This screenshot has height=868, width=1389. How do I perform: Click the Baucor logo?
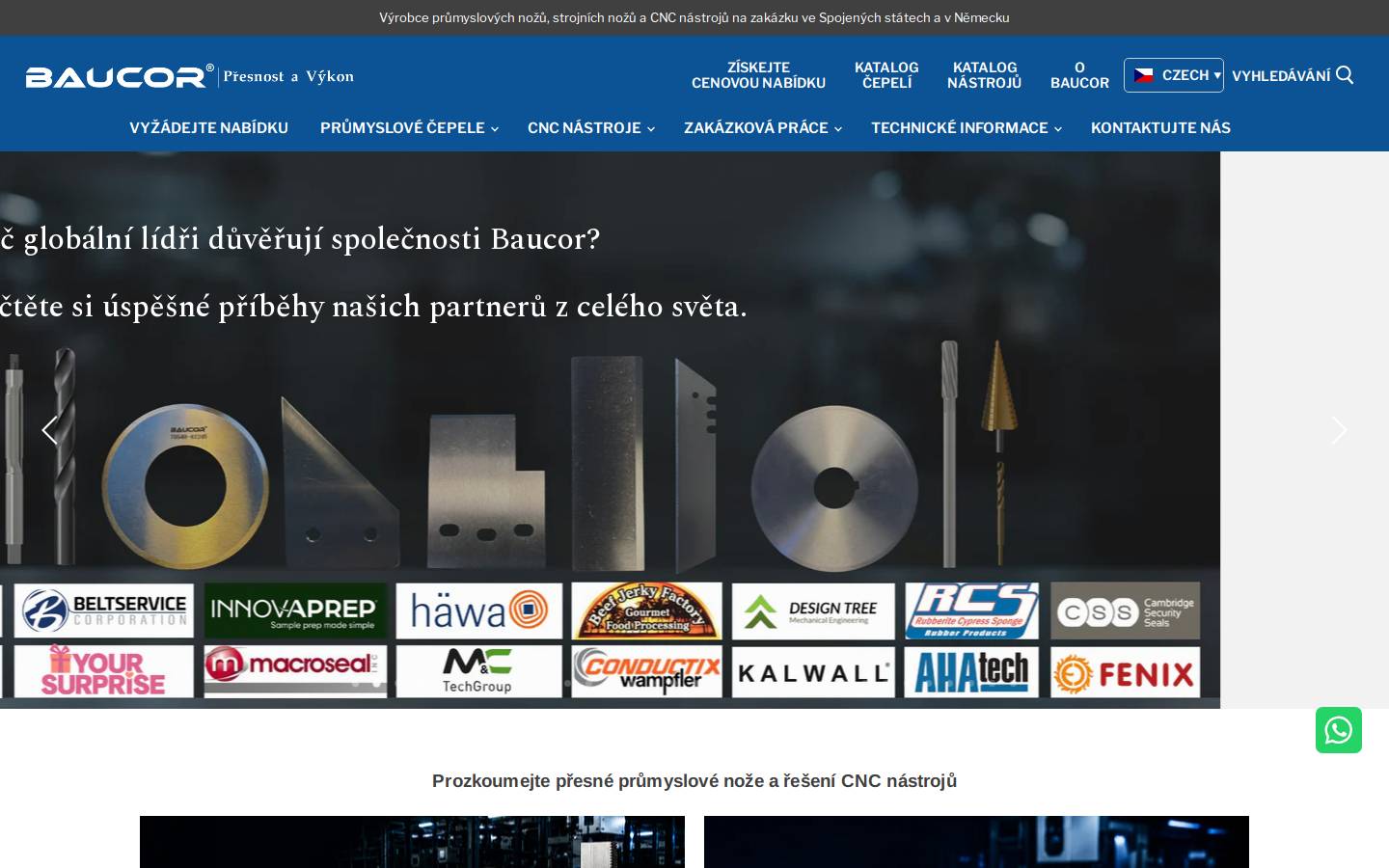[120, 76]
